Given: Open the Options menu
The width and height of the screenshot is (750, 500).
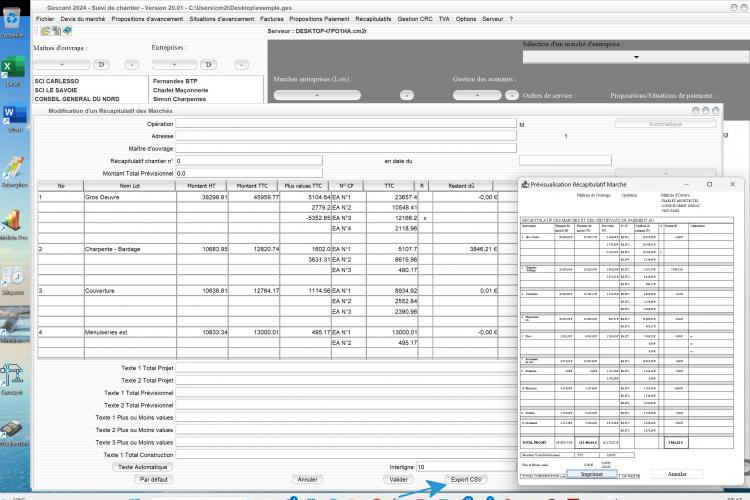Looking at the screenshot, I should pyautogui.click(x=465, y=19).
